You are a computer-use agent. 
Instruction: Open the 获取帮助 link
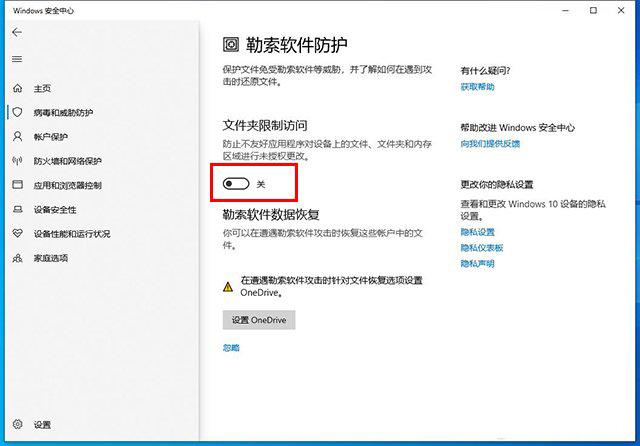(477, 87)
